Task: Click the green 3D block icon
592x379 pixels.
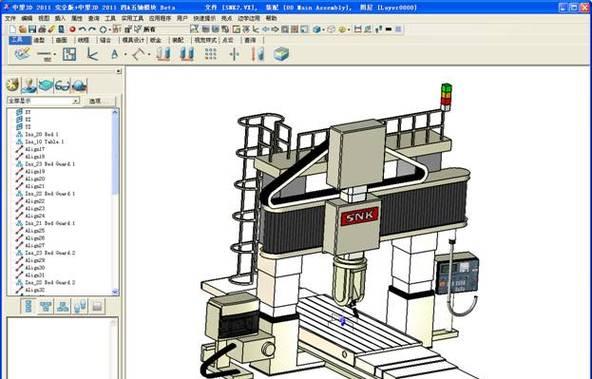Action: click(281, 54)
